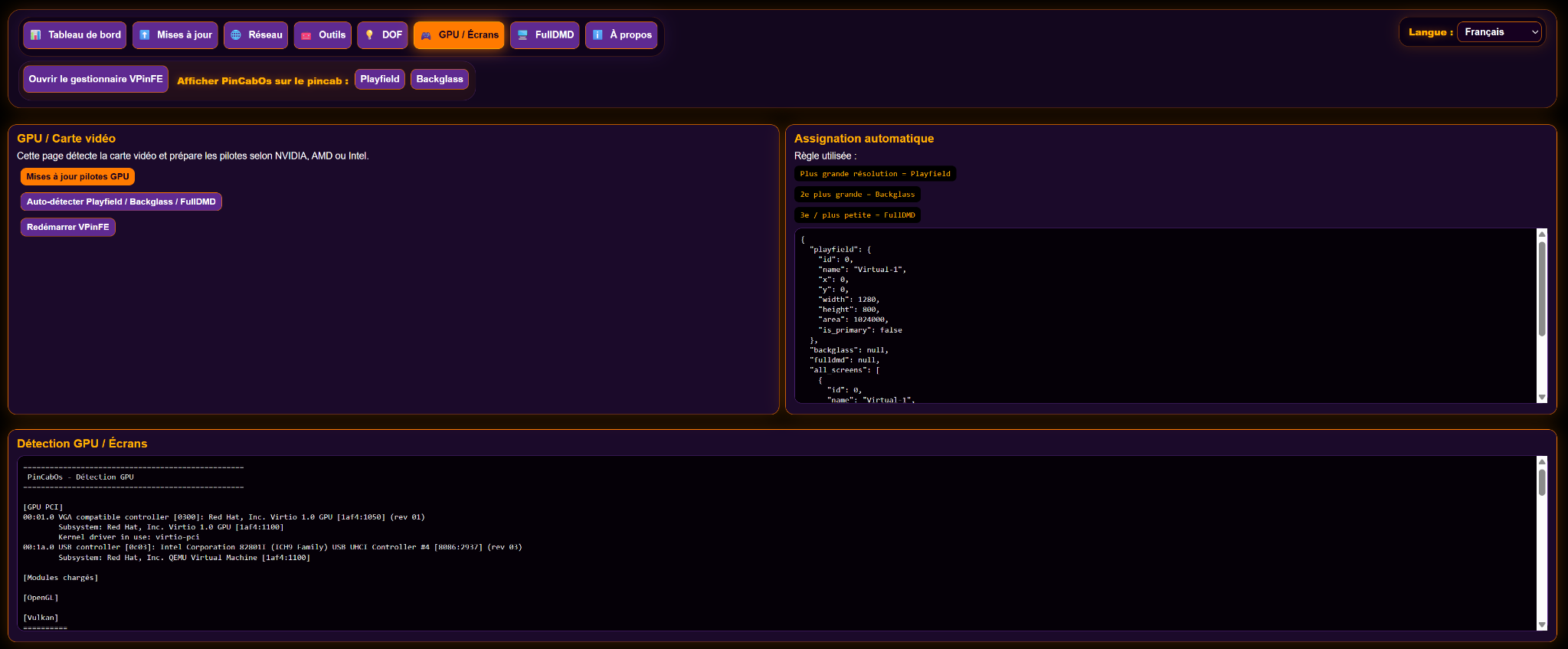The height and width of the screenshot is (649, 1568).
Task: Click the 'Kernel driver in use: virtio-pci' line
Action: (x=129, y=537)
